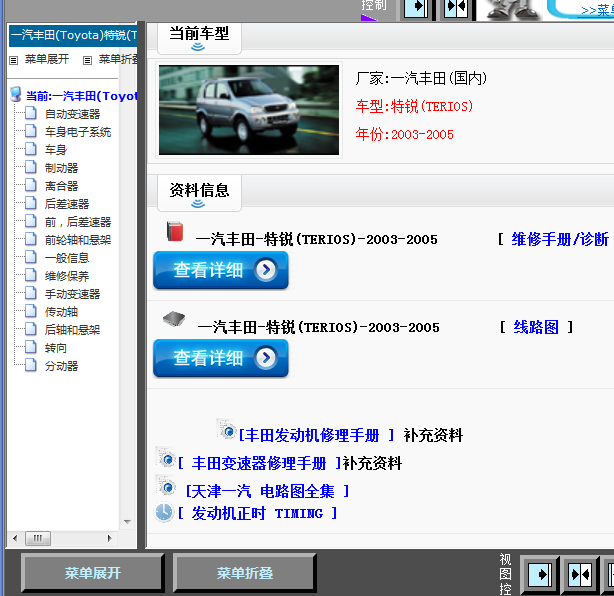Open the 离合器 entry
Viewport: 614px width, 596px height.
tap(61, 186)
